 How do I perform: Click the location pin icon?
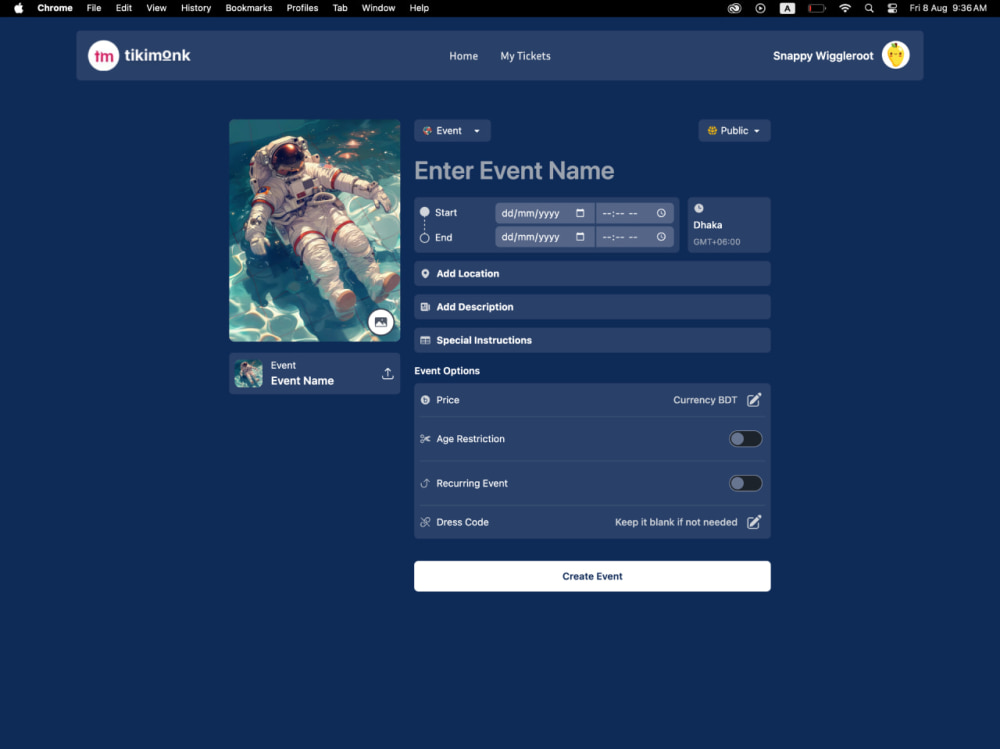coord(425,274)
